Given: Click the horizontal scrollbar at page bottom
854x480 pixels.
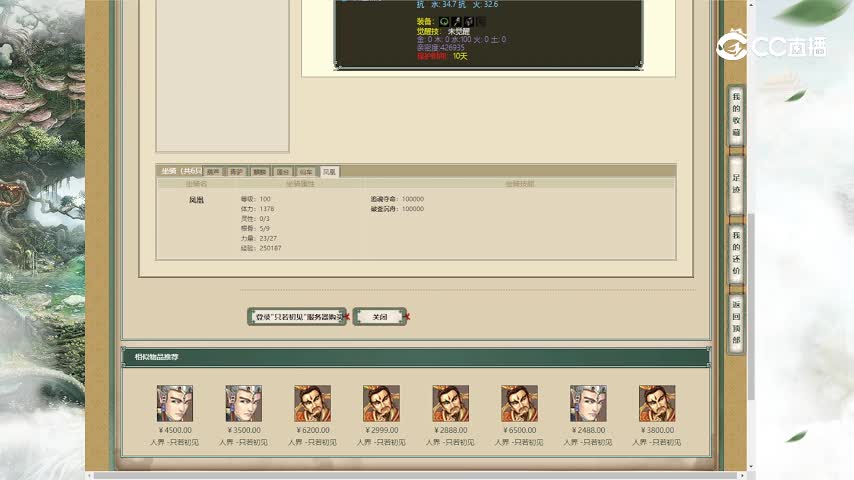Looking at the screenshot, I should click(417, 476).
